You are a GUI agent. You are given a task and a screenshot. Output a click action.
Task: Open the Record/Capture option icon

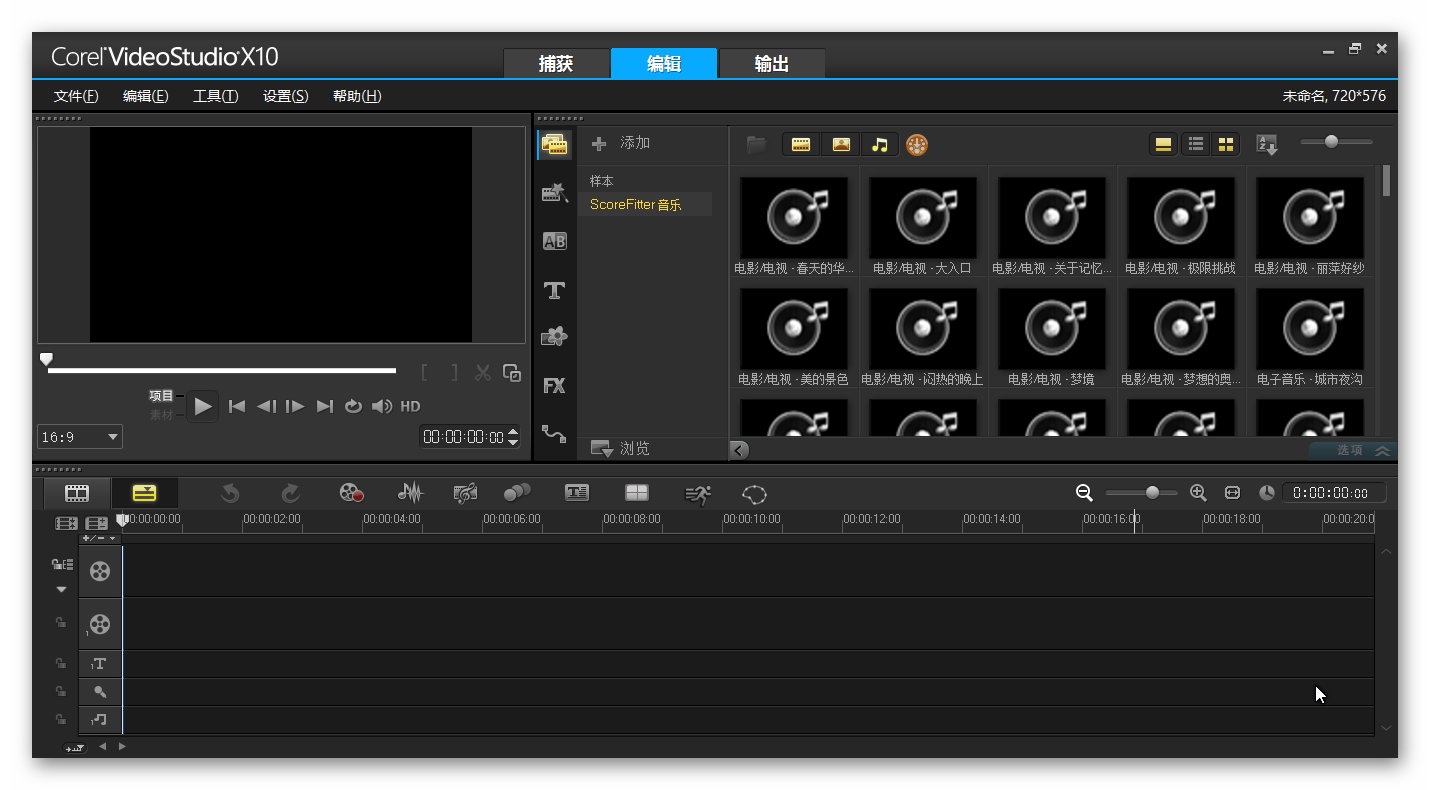point(351,493)
